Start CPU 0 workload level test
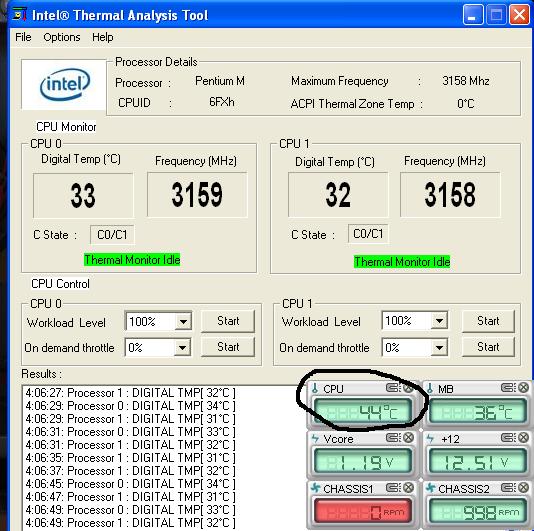Screen dimensions: 534x531 tap(228, 321)
